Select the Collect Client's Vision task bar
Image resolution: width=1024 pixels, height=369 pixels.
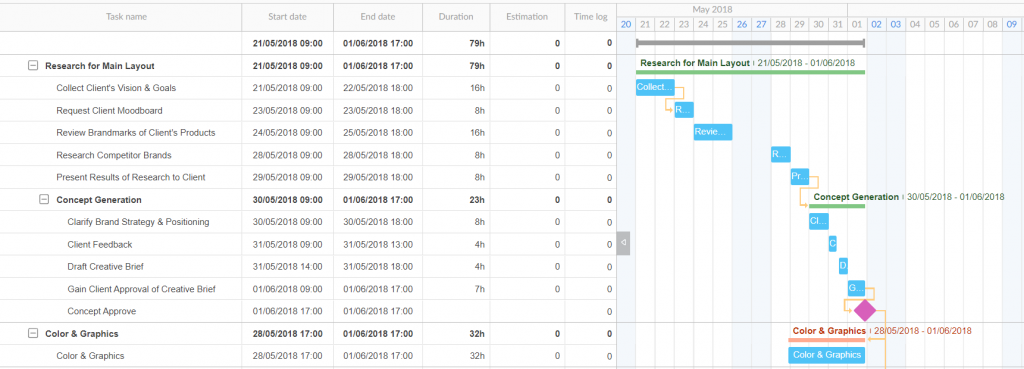coord(655,87)
